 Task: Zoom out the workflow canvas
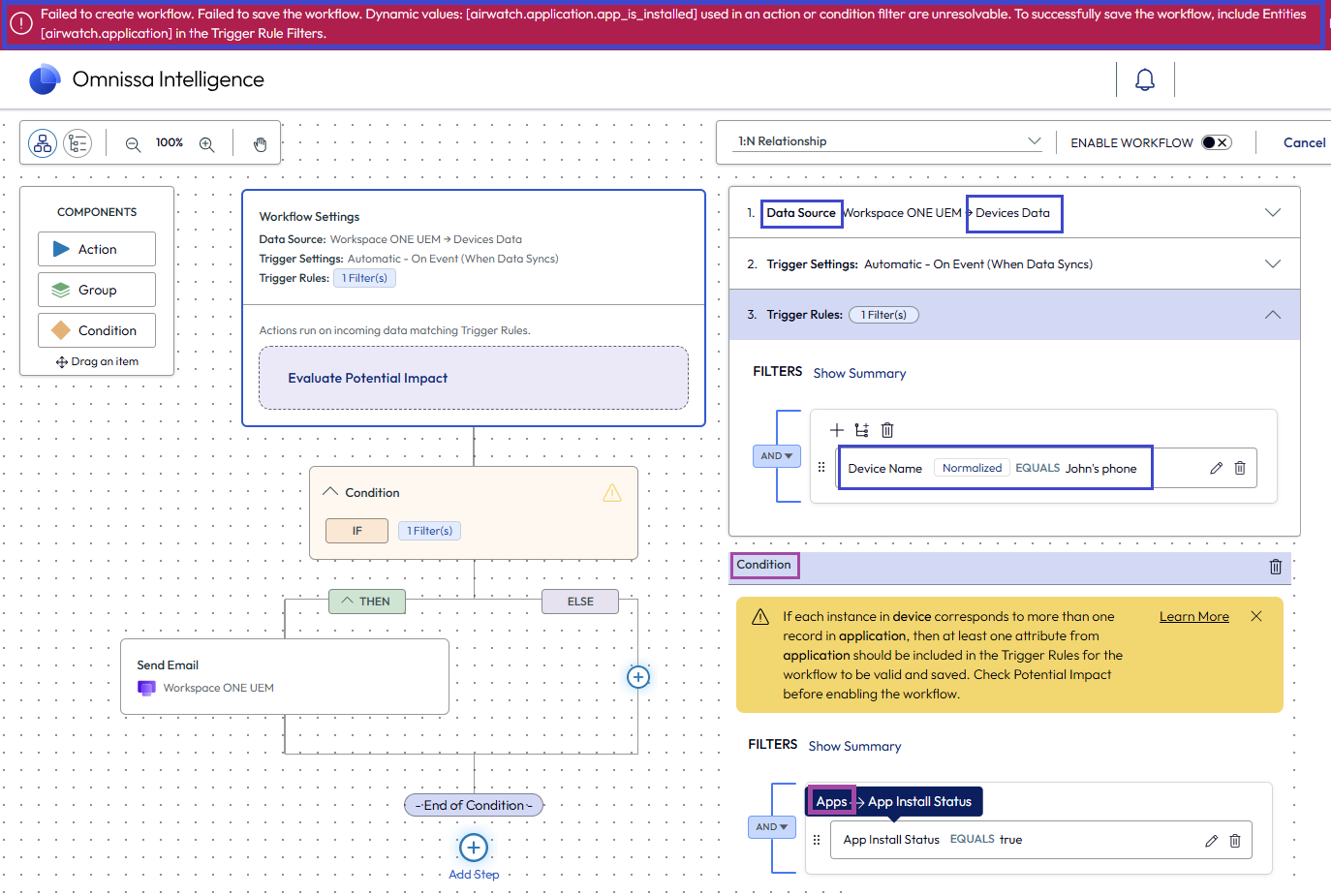[134, 144]
